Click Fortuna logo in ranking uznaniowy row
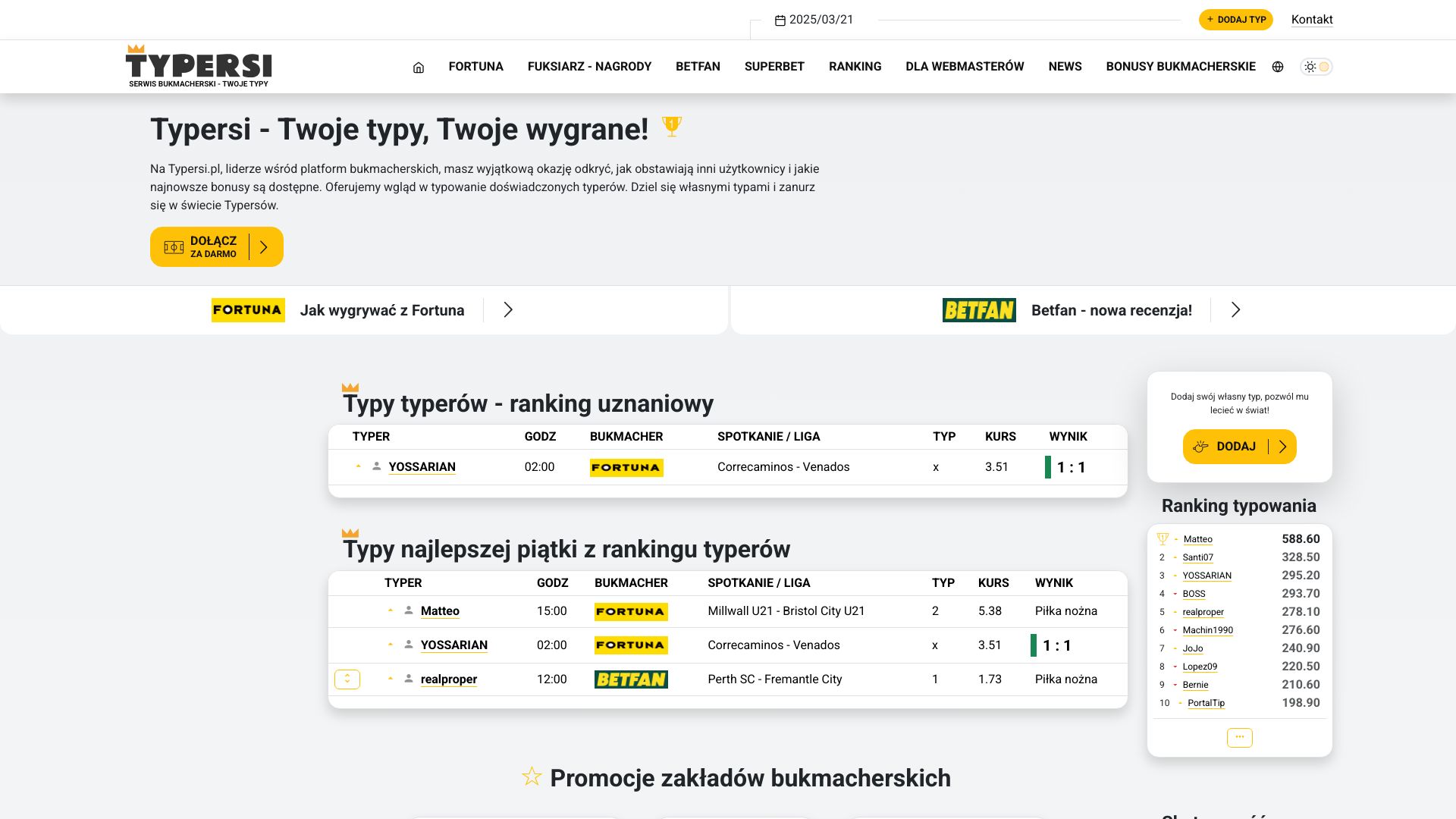 626,468
